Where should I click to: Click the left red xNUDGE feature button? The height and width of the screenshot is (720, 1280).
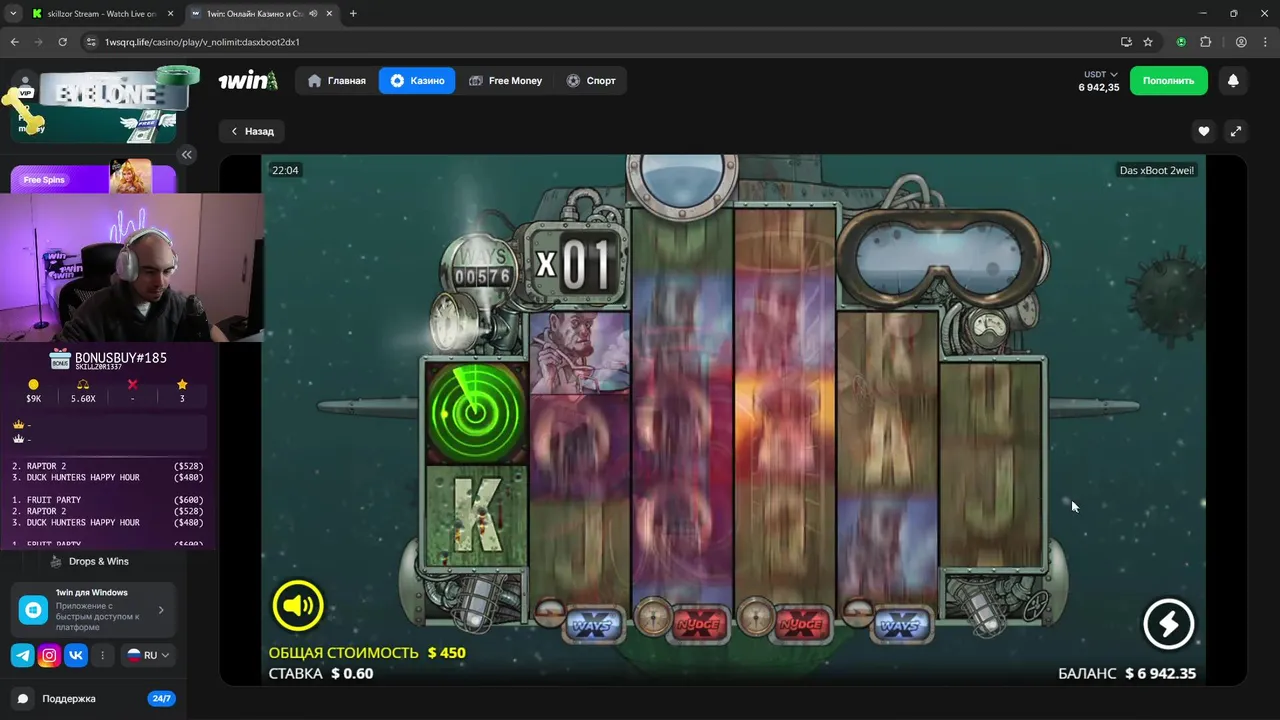[698, 623]
